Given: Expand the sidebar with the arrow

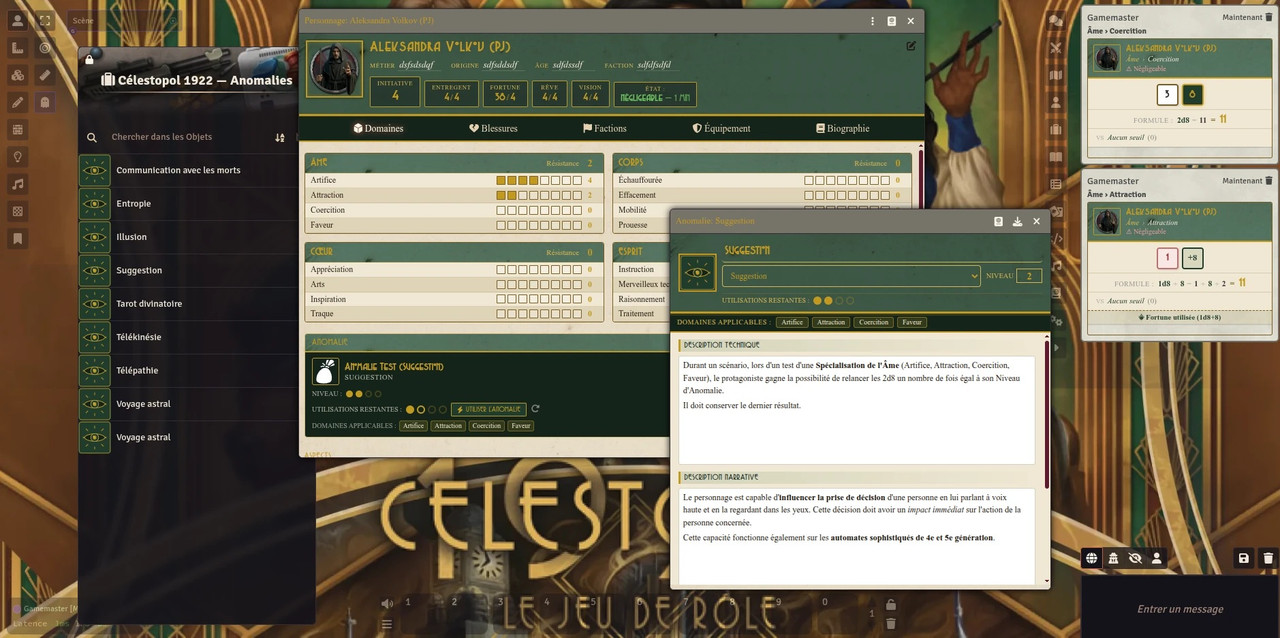Looking at the screenshot, I should [1056, 347].
